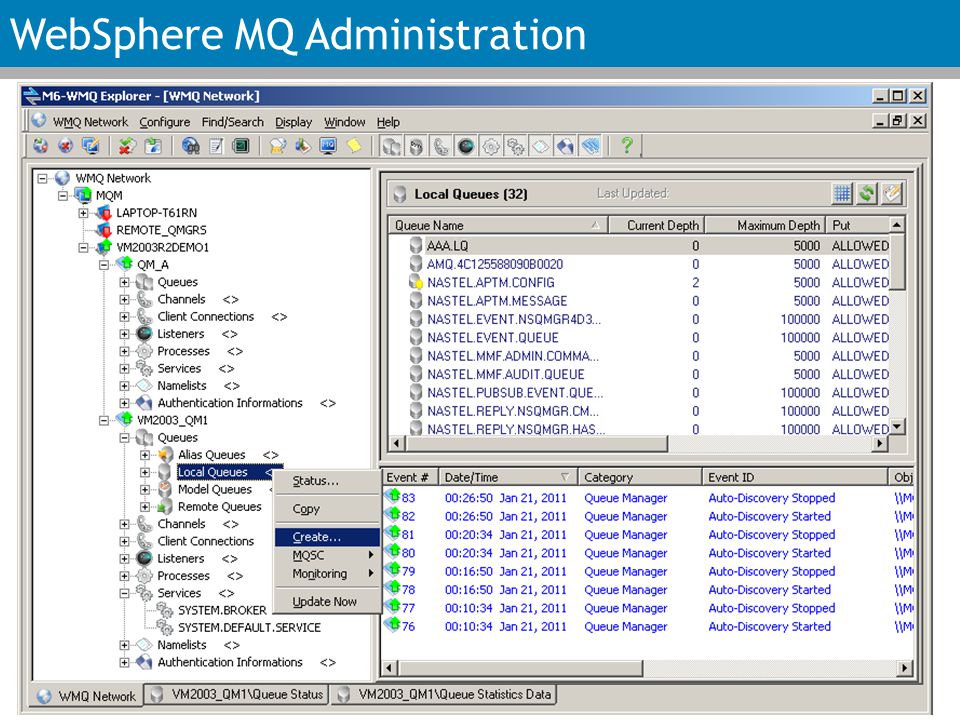Expand the Remote Queues node
960x720 pixels.
pos(145,507)
